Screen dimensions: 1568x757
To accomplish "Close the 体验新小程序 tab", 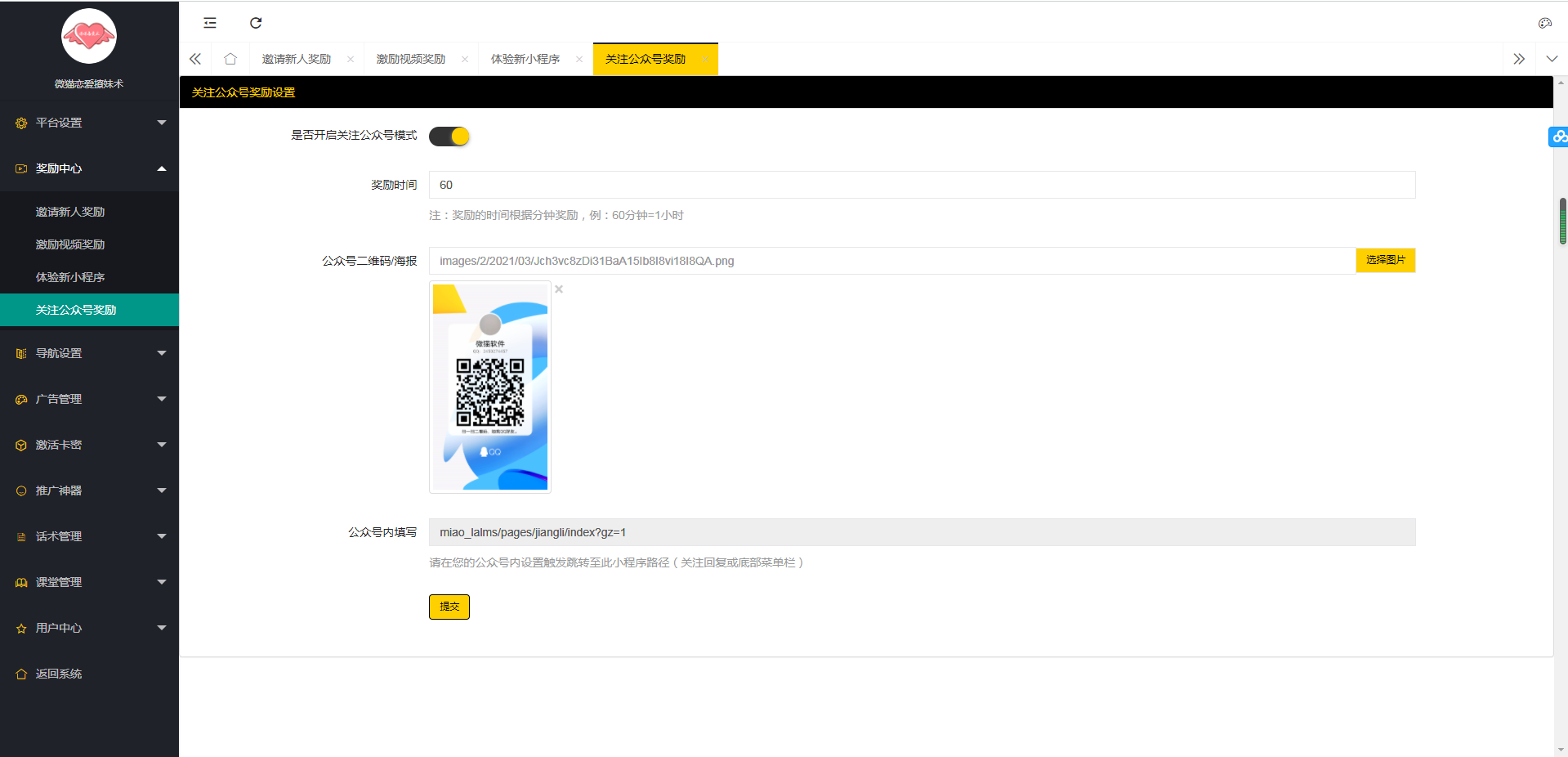I will click(x=579, y=59).
